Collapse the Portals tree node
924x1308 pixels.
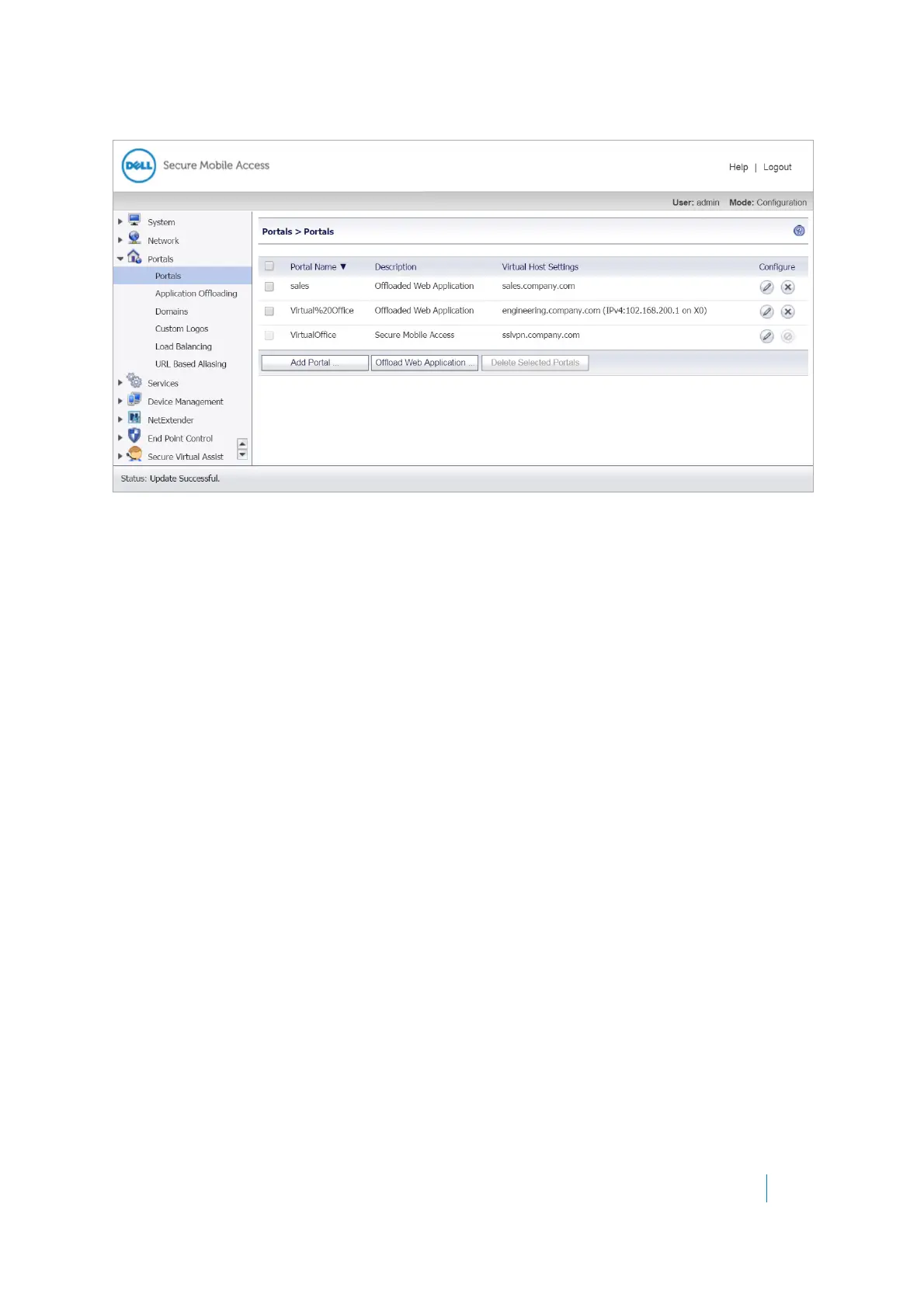120,259
